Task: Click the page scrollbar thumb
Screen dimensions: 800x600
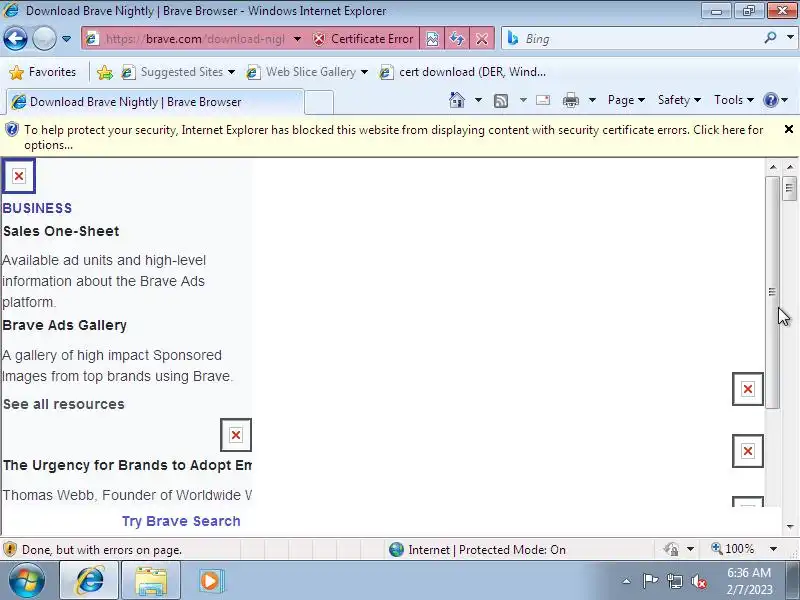Action: [x=789, y=188]
